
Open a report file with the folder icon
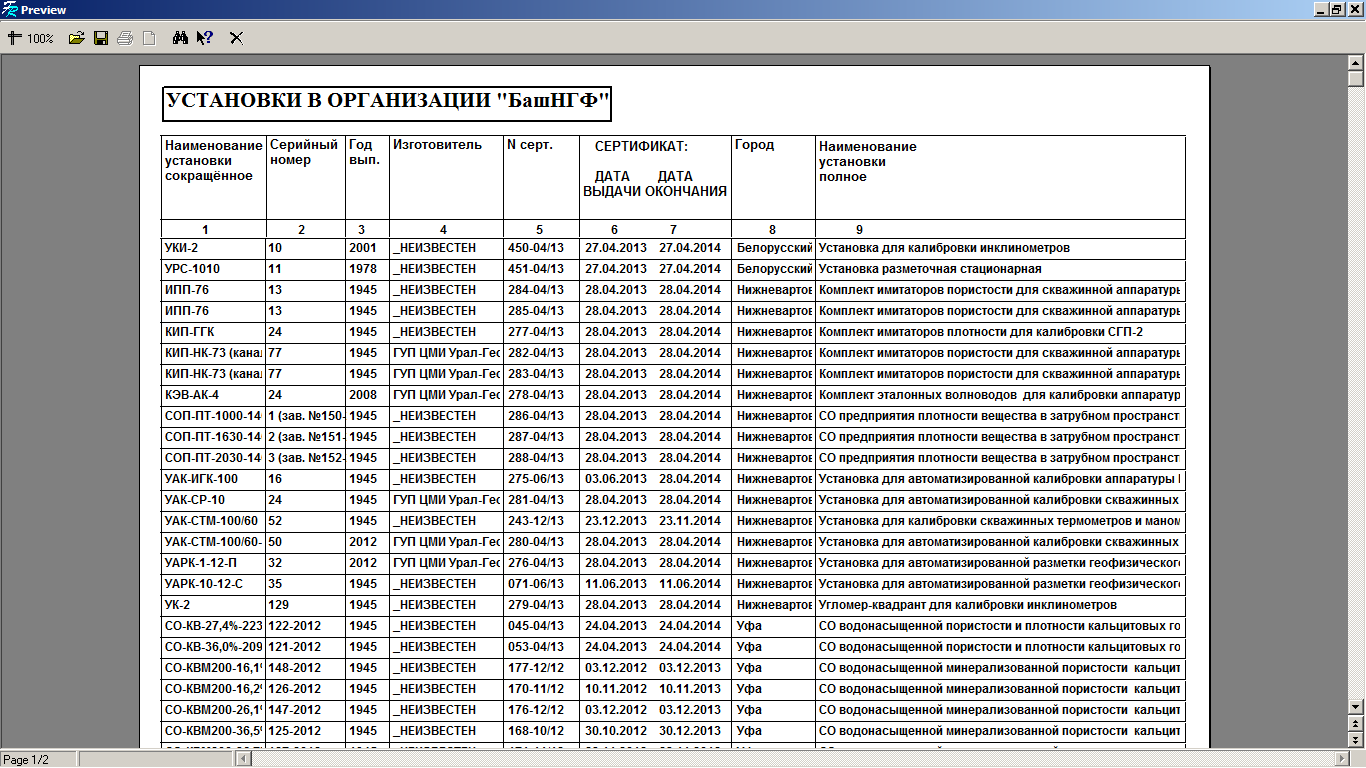click(76, 38)
